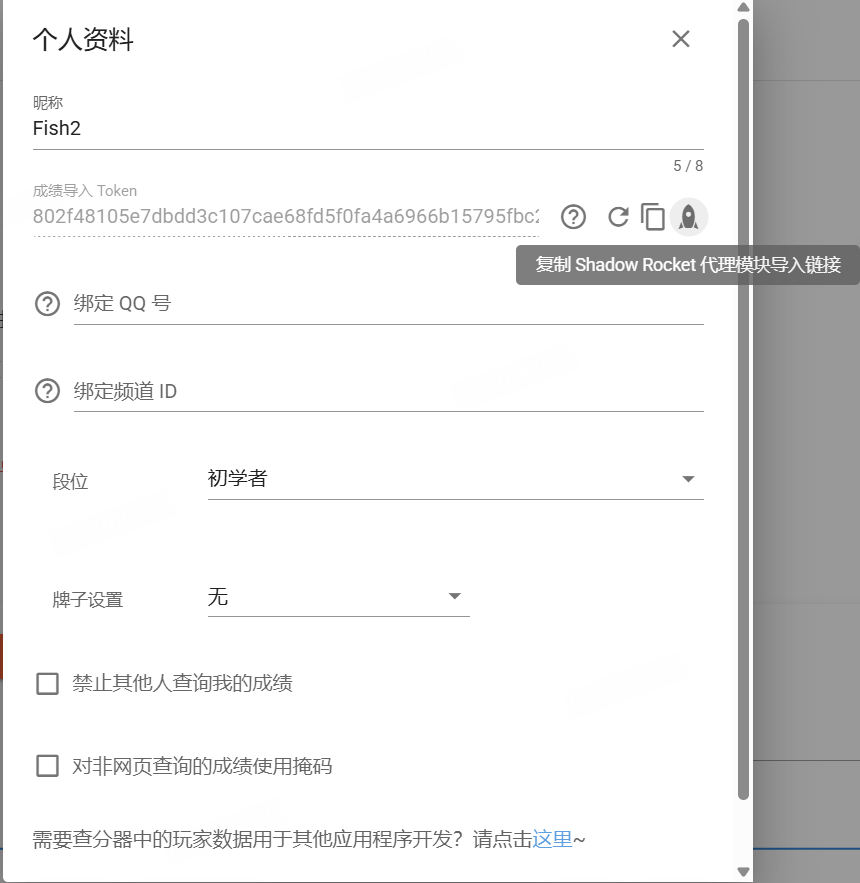
Task: Expand the 段位 dropdown showing 初学者
Action: (x=455, y=479)
